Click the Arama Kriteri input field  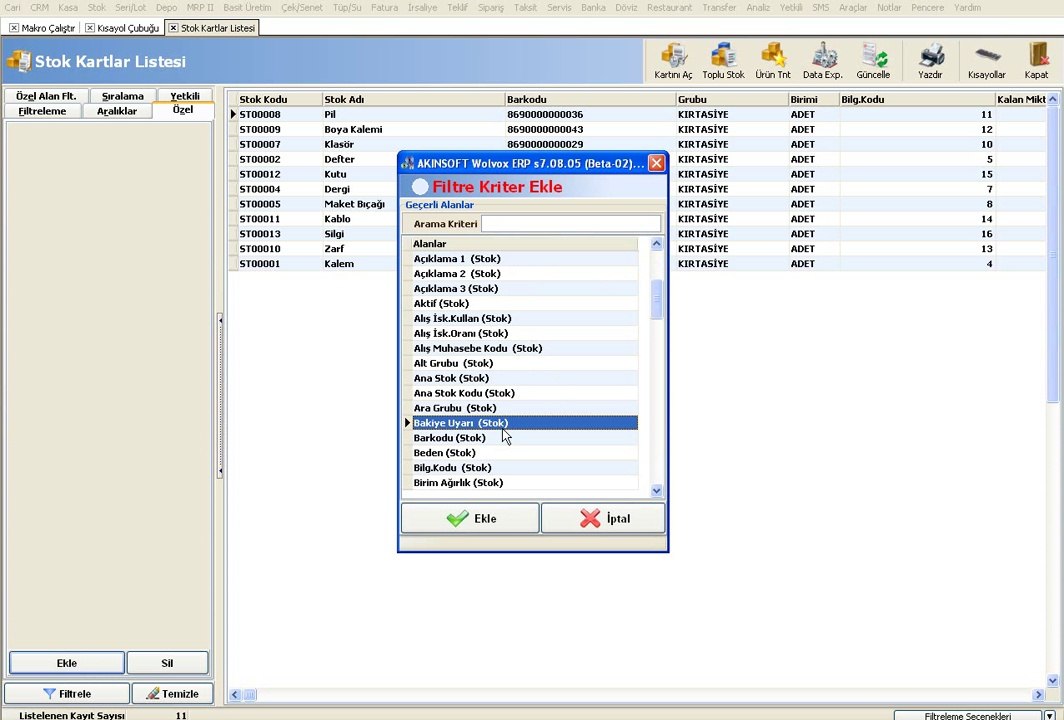571,223
